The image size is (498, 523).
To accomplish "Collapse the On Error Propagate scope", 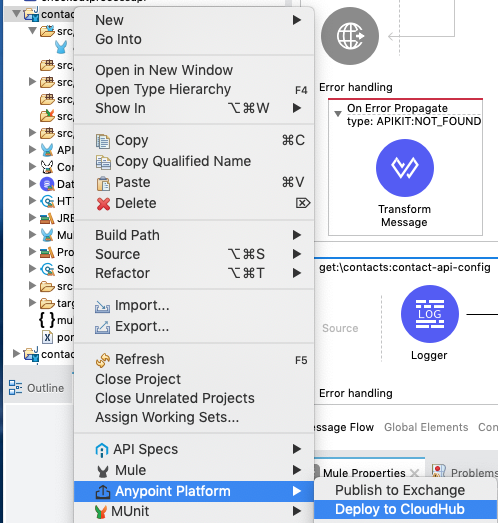I will (x=338, y=114).
